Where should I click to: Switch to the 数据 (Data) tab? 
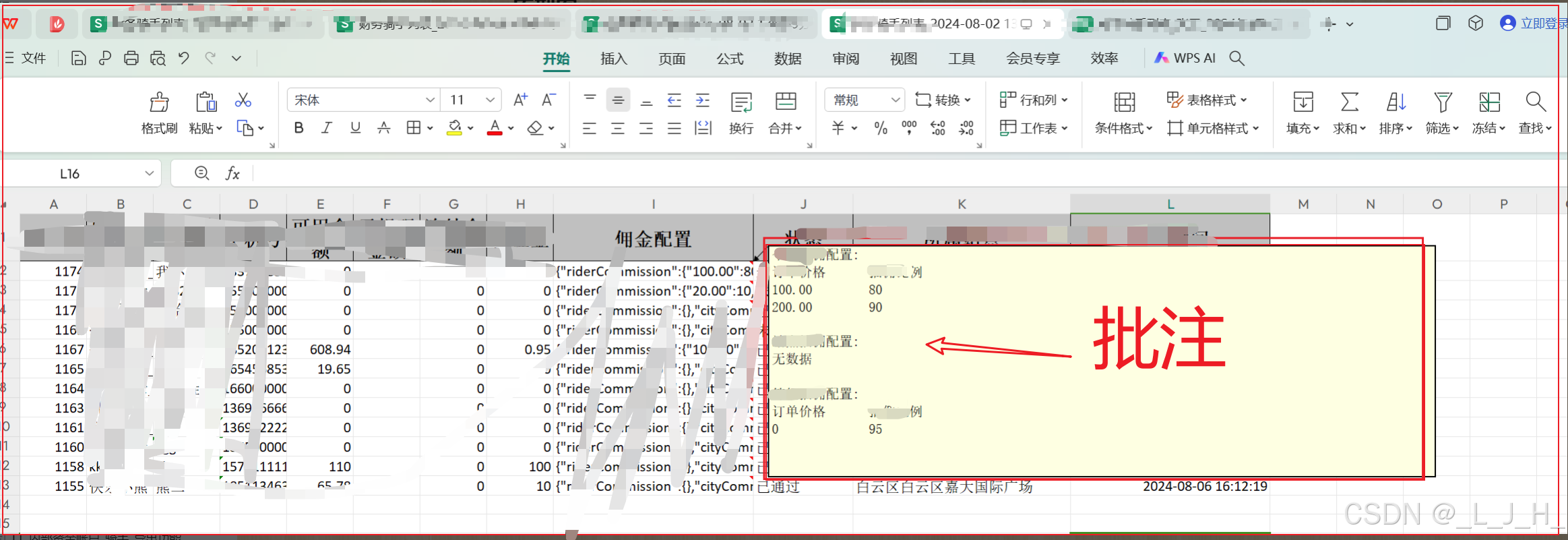788,59
